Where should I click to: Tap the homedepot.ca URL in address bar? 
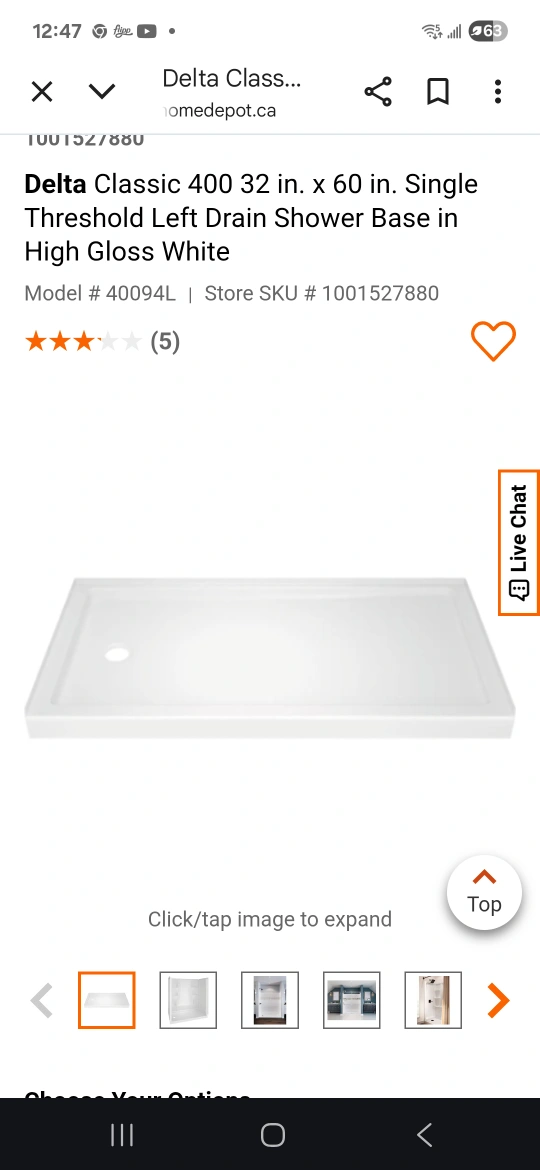coord(220,110)
